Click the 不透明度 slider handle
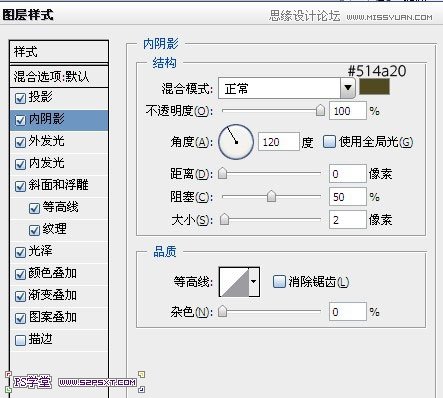Screen dimensions: 443x398 tap(320, 110)
